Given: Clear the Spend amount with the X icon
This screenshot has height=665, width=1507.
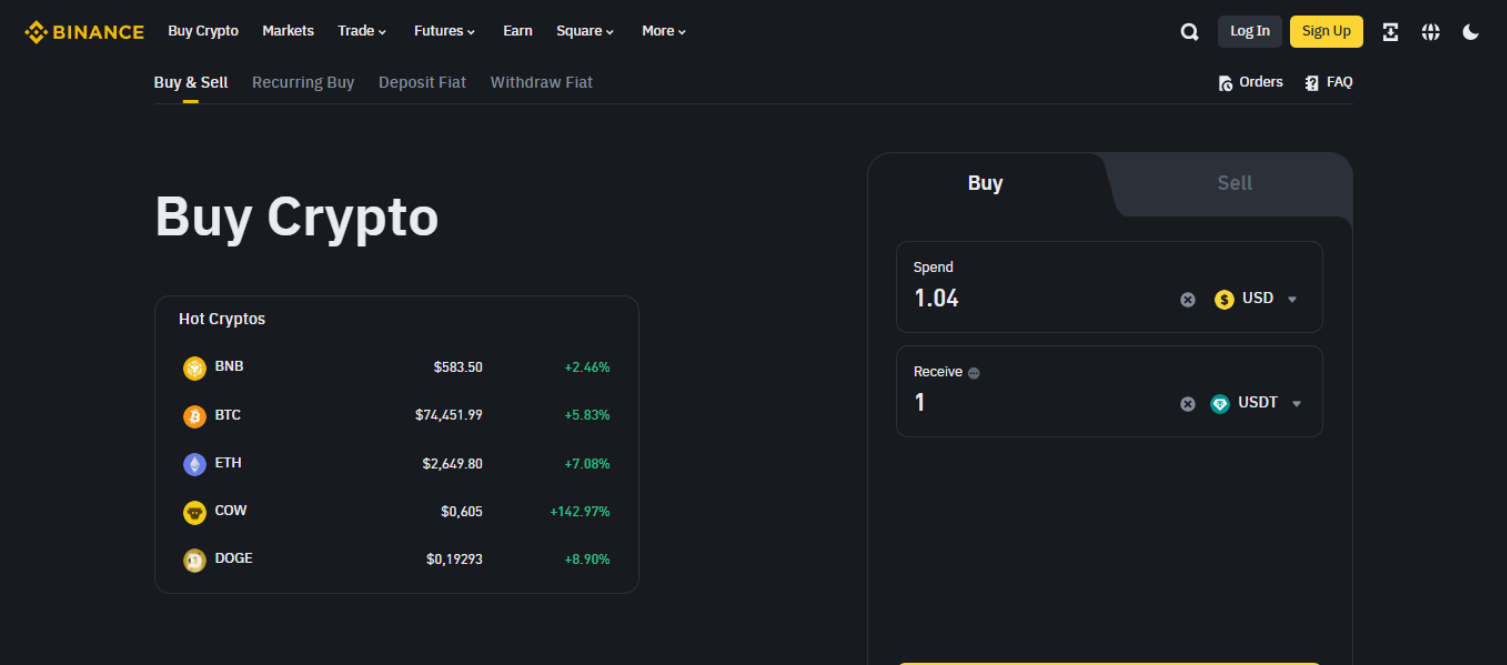Looking at the screenshot, I should tap(1187, 298).
